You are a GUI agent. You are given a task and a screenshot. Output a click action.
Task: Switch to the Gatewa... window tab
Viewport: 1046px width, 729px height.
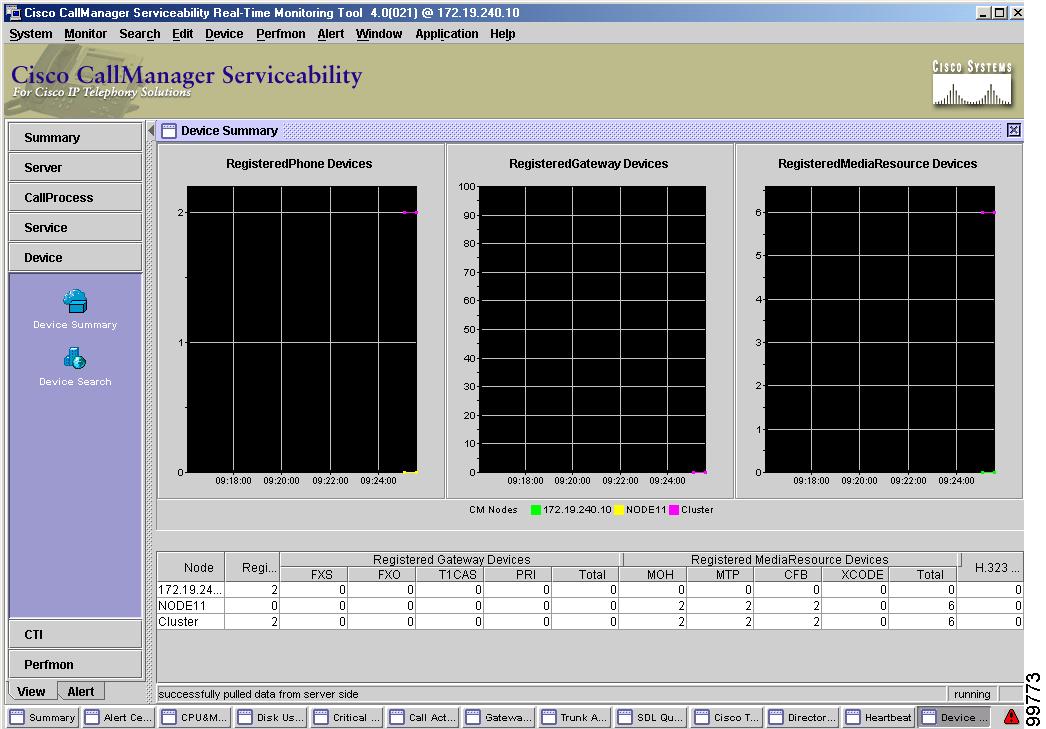(498, 717)
